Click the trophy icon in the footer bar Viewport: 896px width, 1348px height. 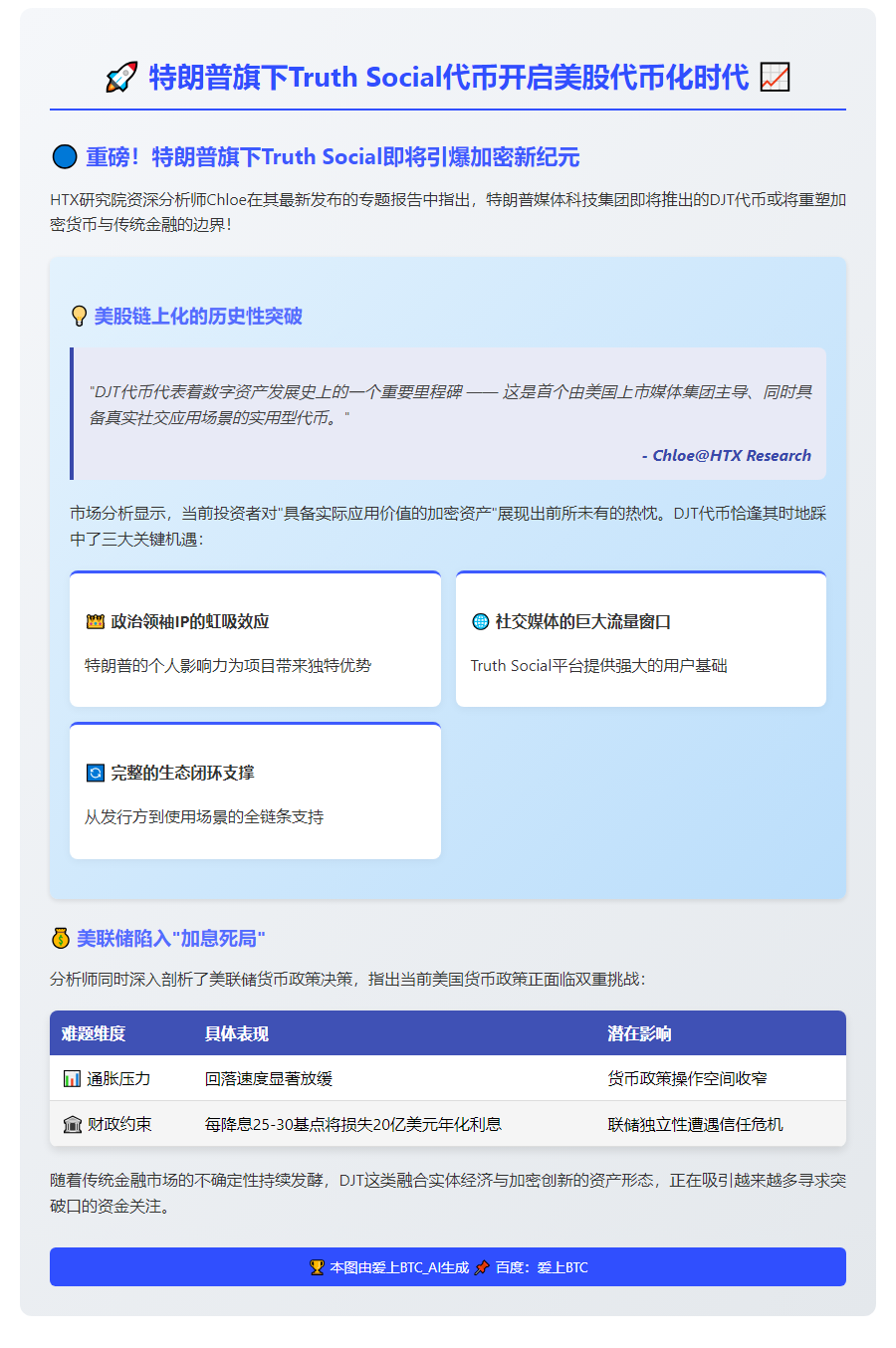[x=317, y=1267]
